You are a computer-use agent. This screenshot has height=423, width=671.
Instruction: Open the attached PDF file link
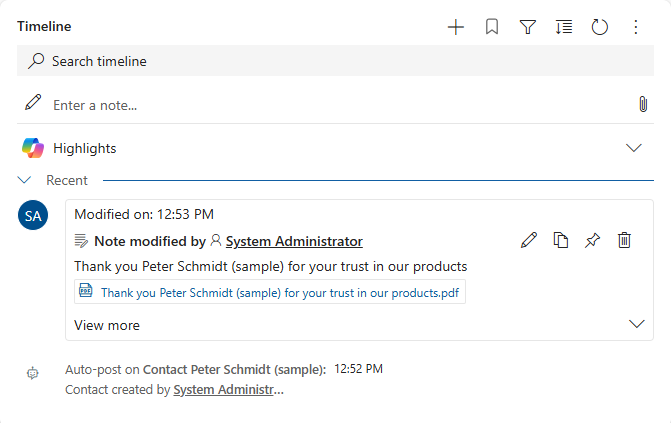click(280, 293)
